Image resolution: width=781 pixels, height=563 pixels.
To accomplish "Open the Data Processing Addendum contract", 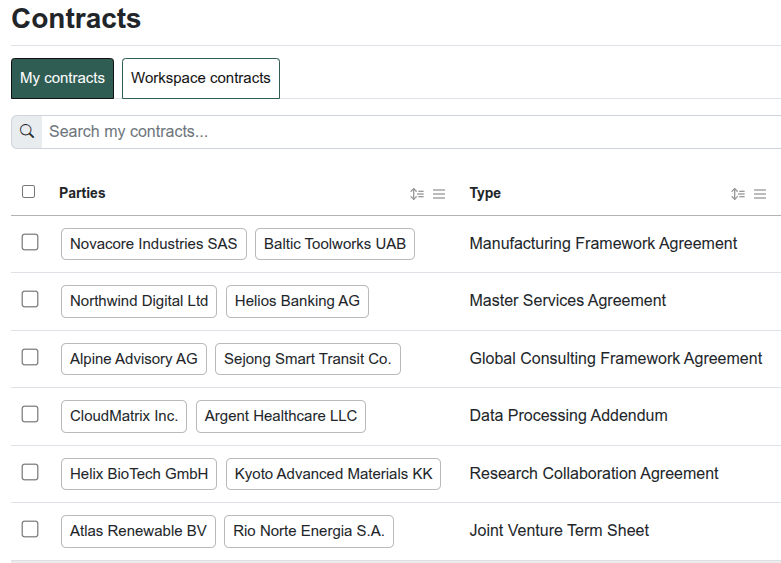I will click(x=568, y=416).
